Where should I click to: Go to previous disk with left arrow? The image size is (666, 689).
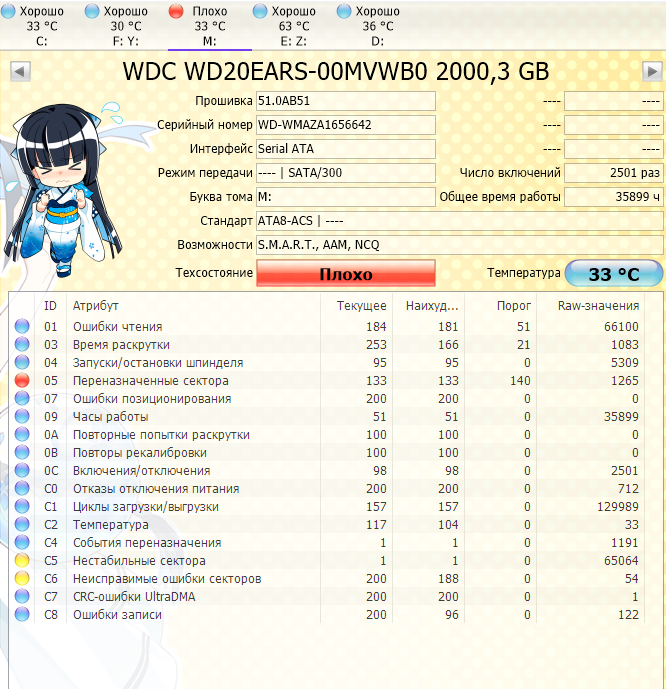[x=20, y=72]
